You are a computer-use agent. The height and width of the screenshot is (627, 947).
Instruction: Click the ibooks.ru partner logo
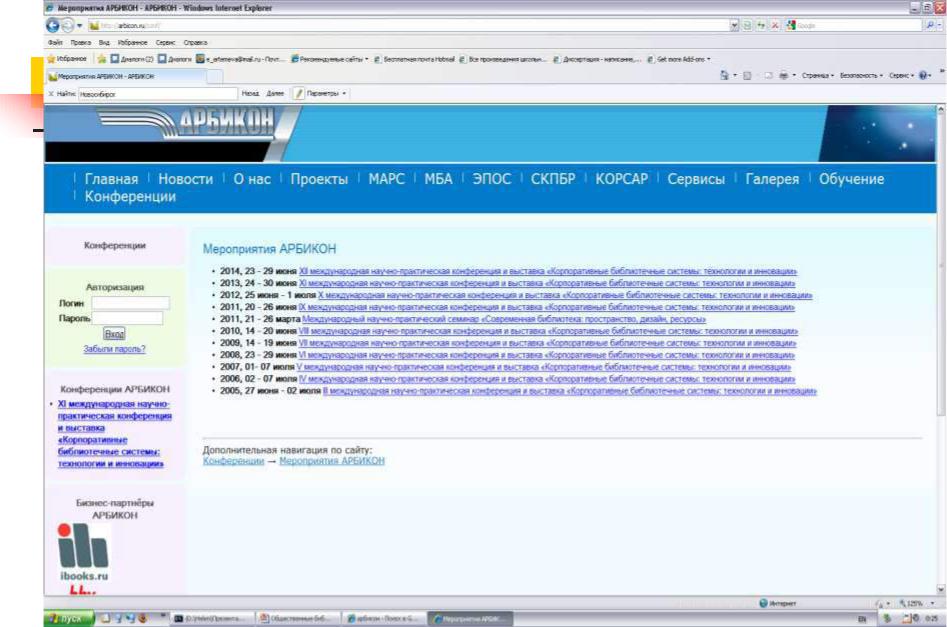tap(83, 552)
